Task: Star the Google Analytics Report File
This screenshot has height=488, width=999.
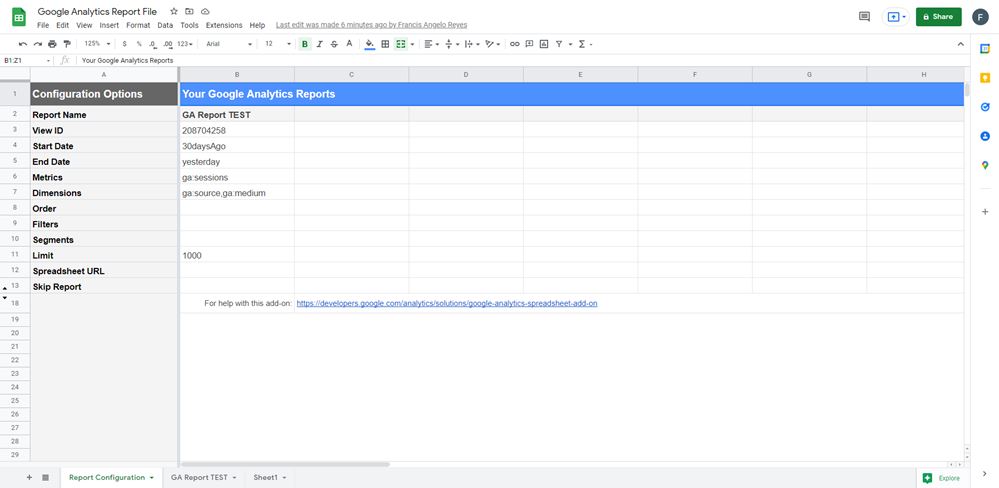Action: (174, 11)
